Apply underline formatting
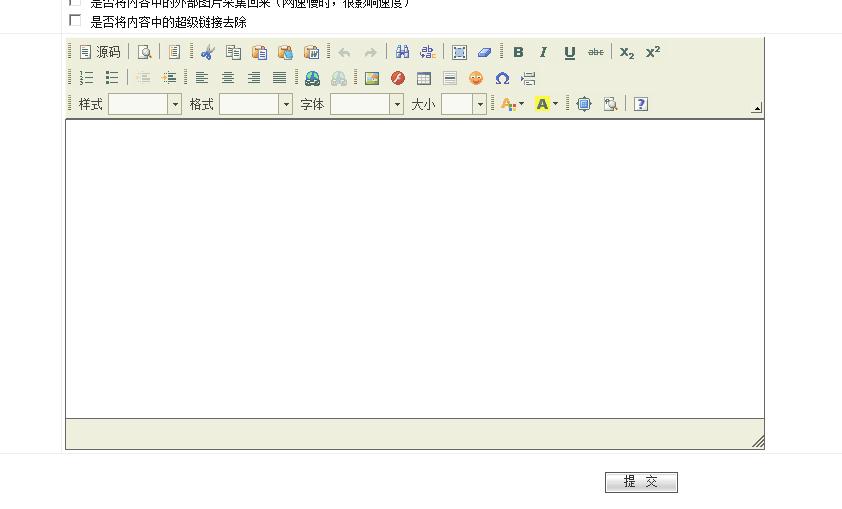The width and height of the screenshot is (842, 509). pyautogui.click(x=569, y=52)
